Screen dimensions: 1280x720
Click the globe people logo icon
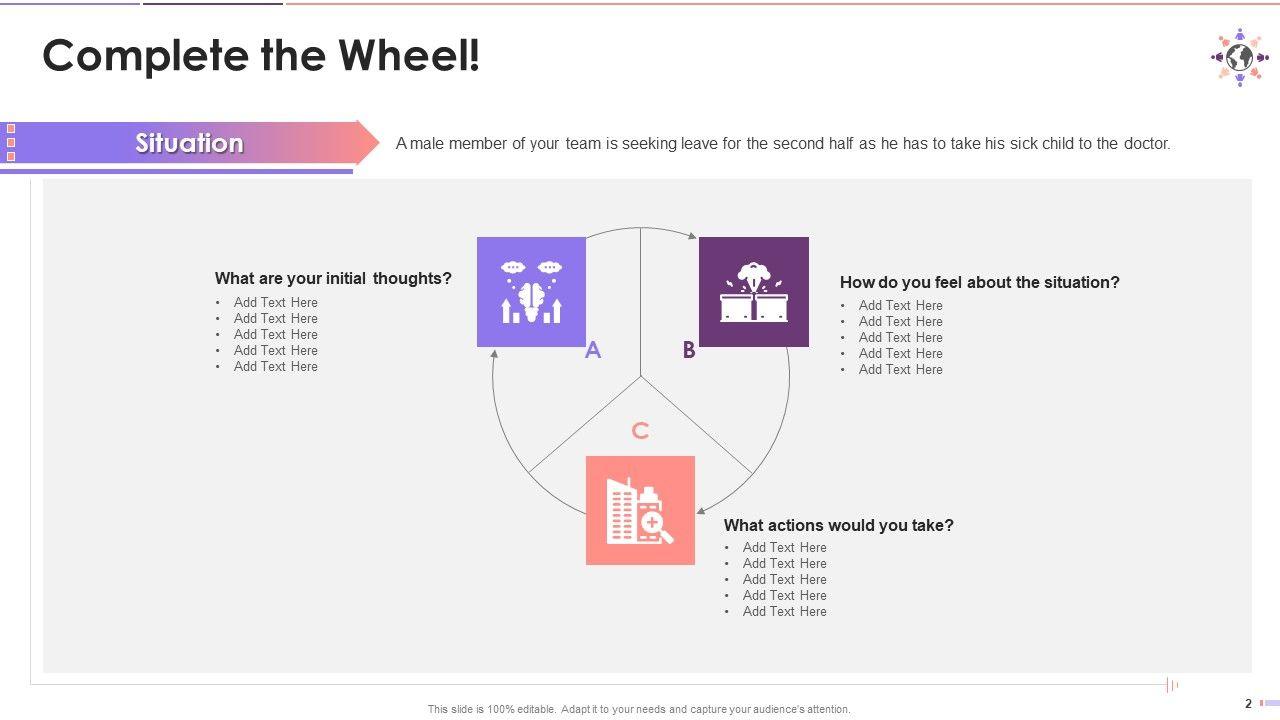point(1239,57)
